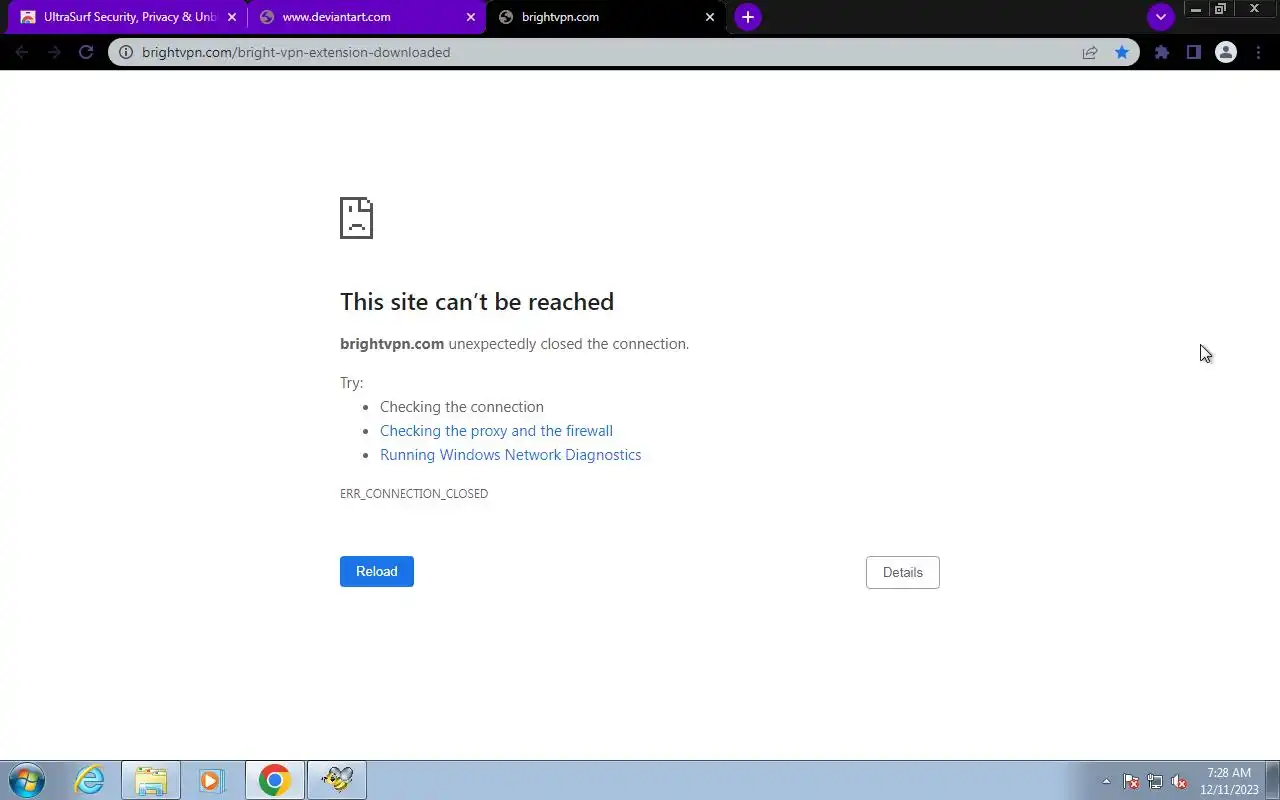Reload page using toolbar refresh icon
1280x800 pixels.
[x=86, y=52]
